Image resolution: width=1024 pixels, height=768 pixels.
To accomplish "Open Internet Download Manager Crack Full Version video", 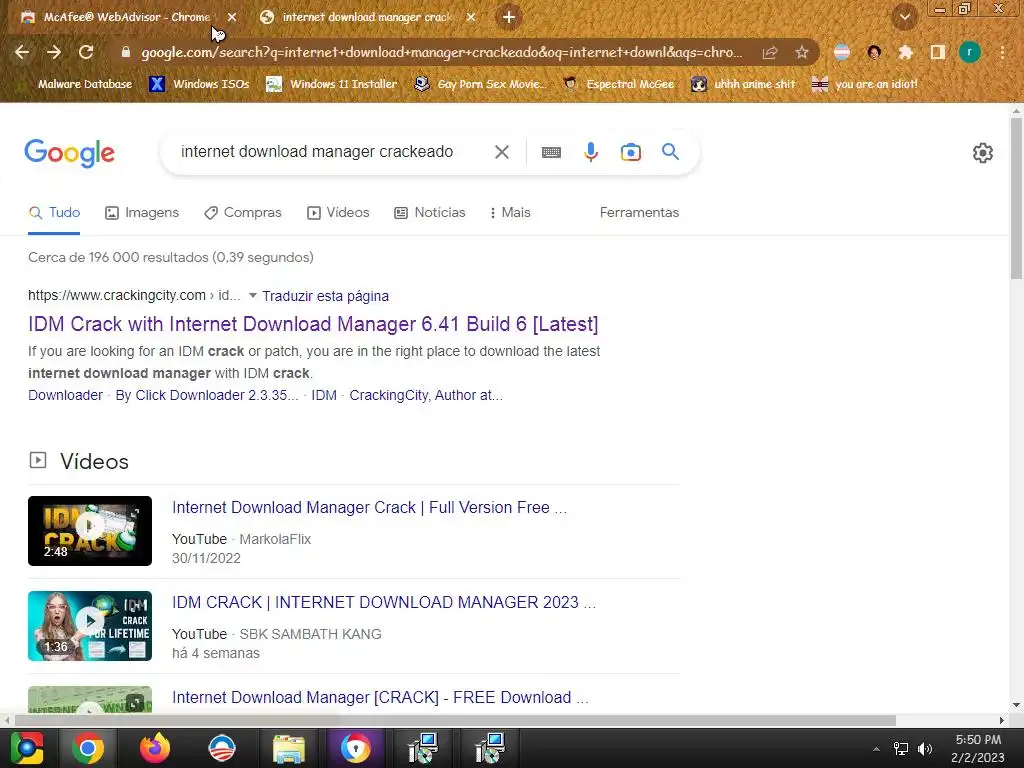I will (x=370, y=507).
